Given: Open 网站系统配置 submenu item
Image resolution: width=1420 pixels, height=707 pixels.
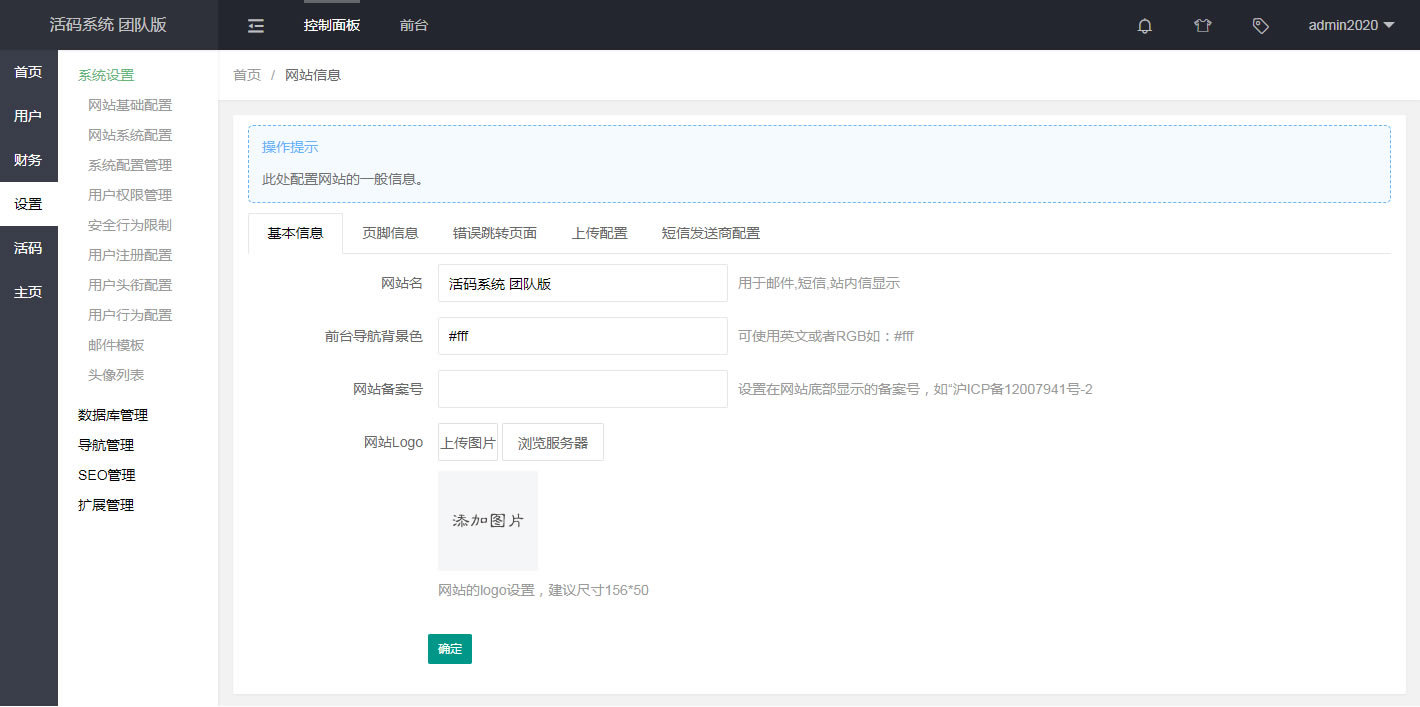Looking at the screenshot, I should click(x=130, y=135).
